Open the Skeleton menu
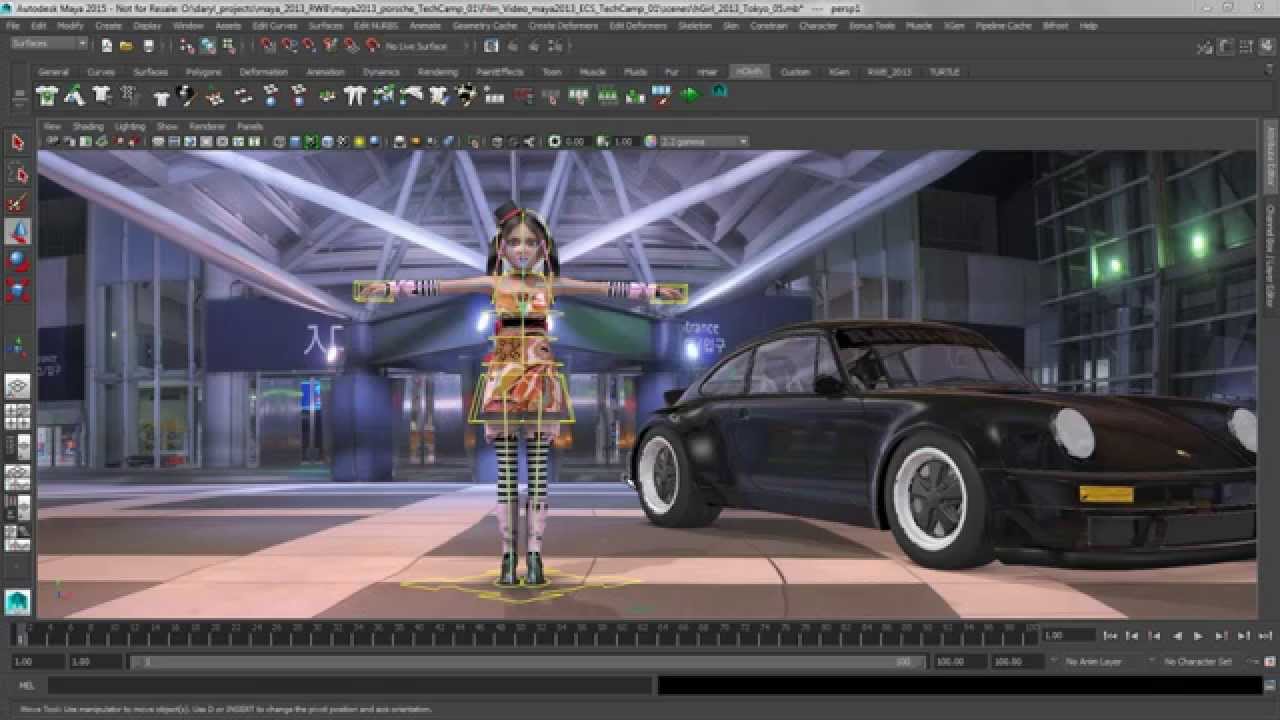Image resolution: width=1280 pixels, height=720 pixels. [x=695, y=25]
